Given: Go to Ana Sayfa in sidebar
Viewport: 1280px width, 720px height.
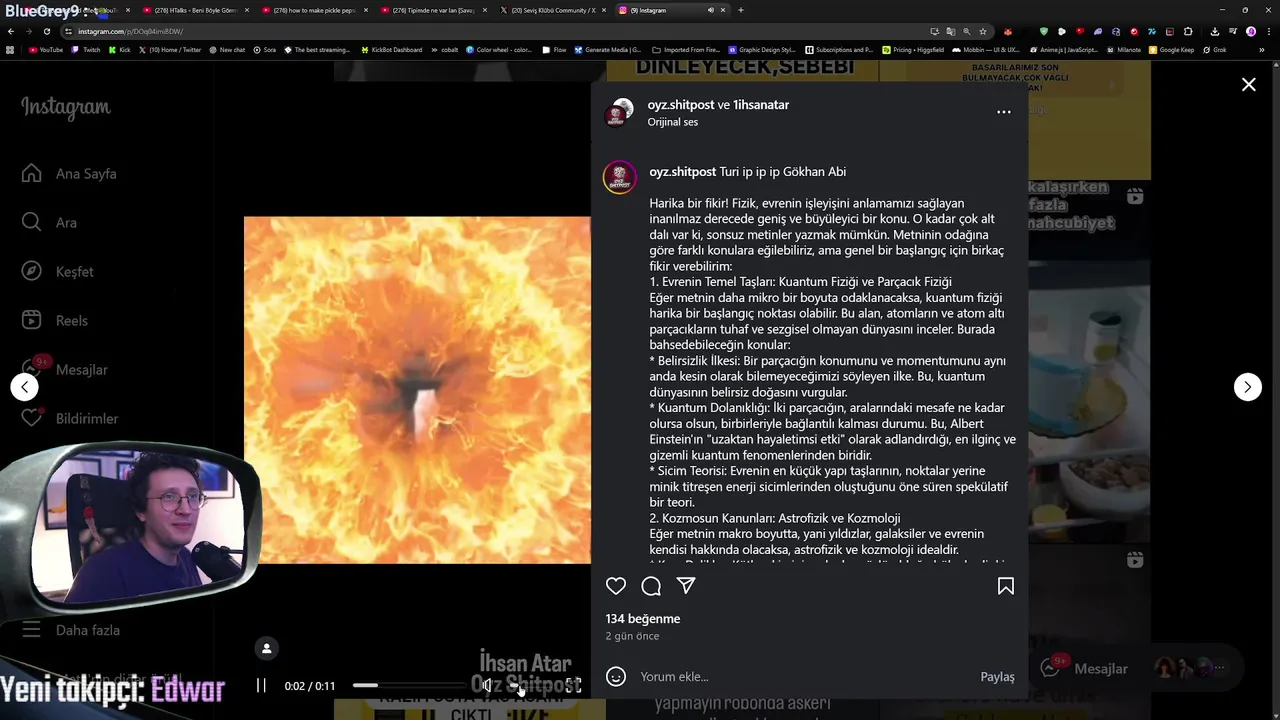Looking at the screenshot, I should [70, 174].
